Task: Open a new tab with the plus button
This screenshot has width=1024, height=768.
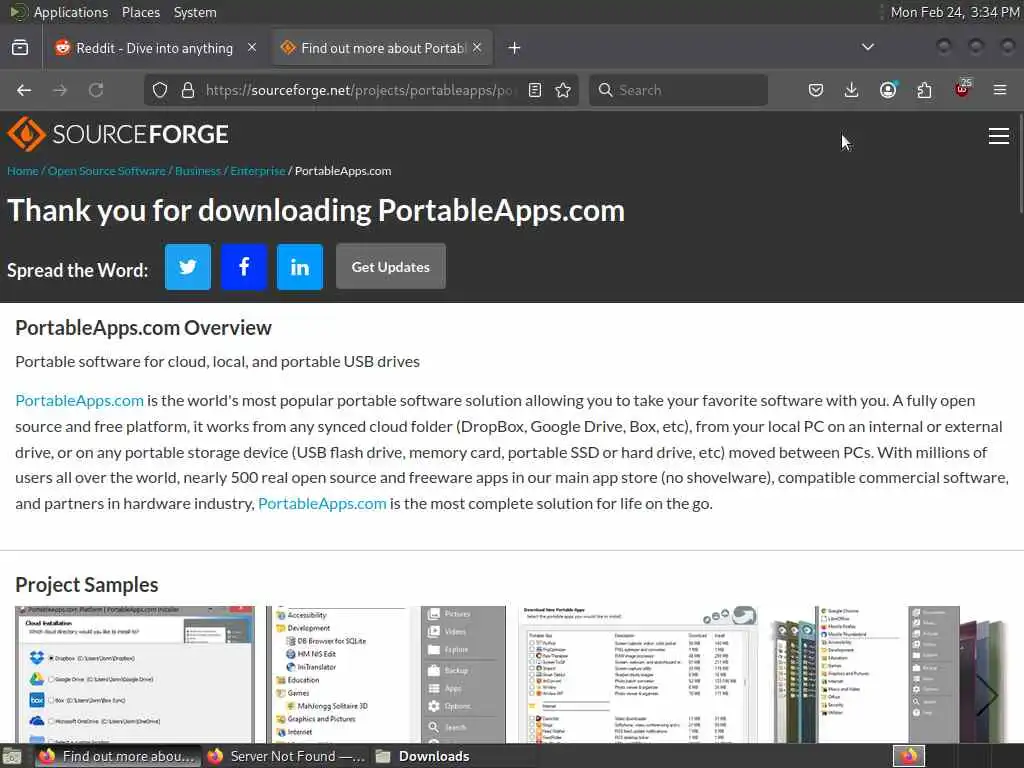Action: (514, 48)
